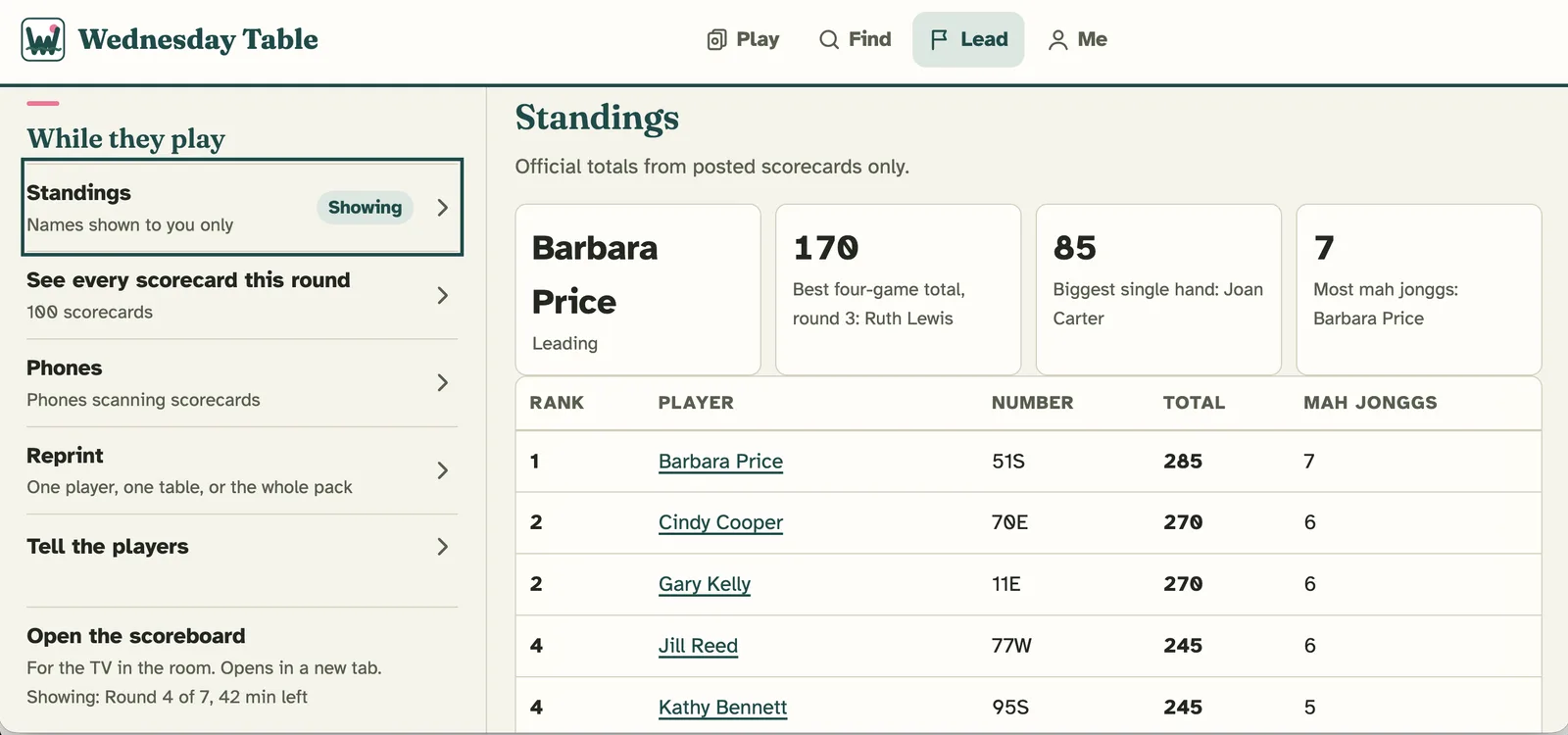The width and height of the screenshot is (1568, 735).
Task: Click the 170 best four-game total card
Action: pyautogui.click(x=899, y=289)
